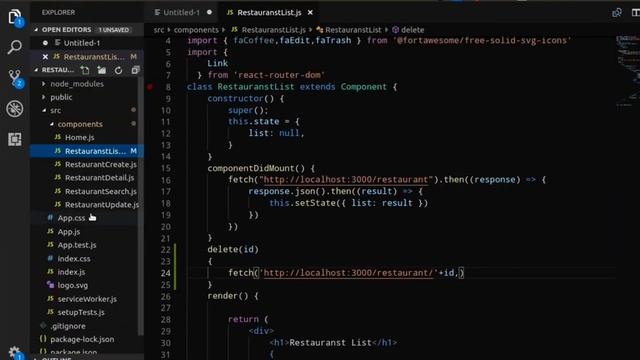Click the RestauranstList.js breadcrumb
The height and width of the screenshot is (360, 640).
tap(273, 30)
